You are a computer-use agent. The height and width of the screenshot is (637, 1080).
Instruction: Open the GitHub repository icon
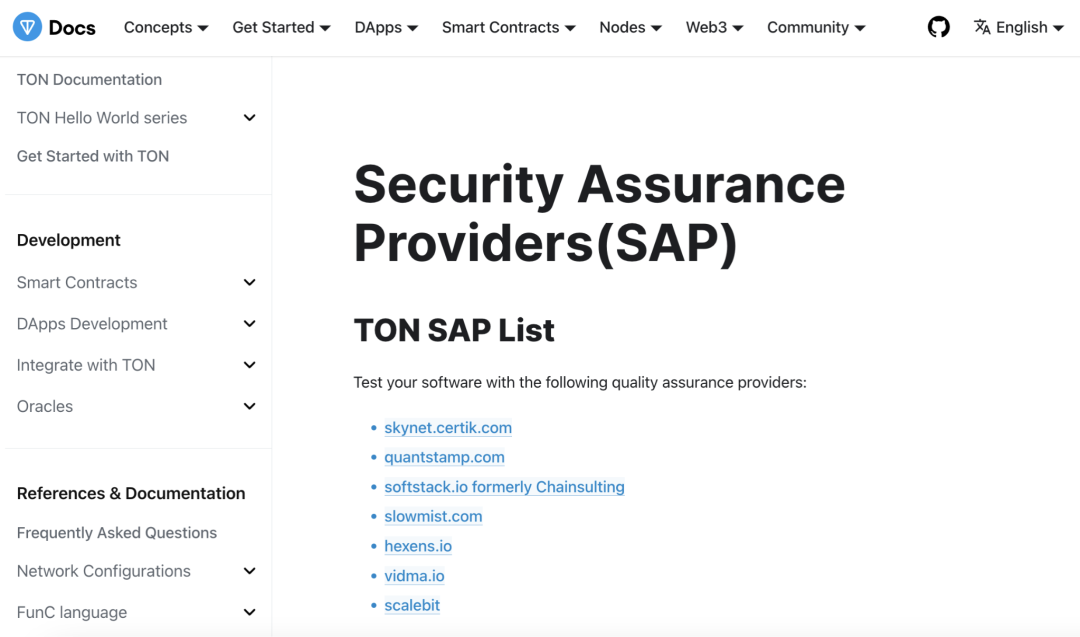click(938, 27)
